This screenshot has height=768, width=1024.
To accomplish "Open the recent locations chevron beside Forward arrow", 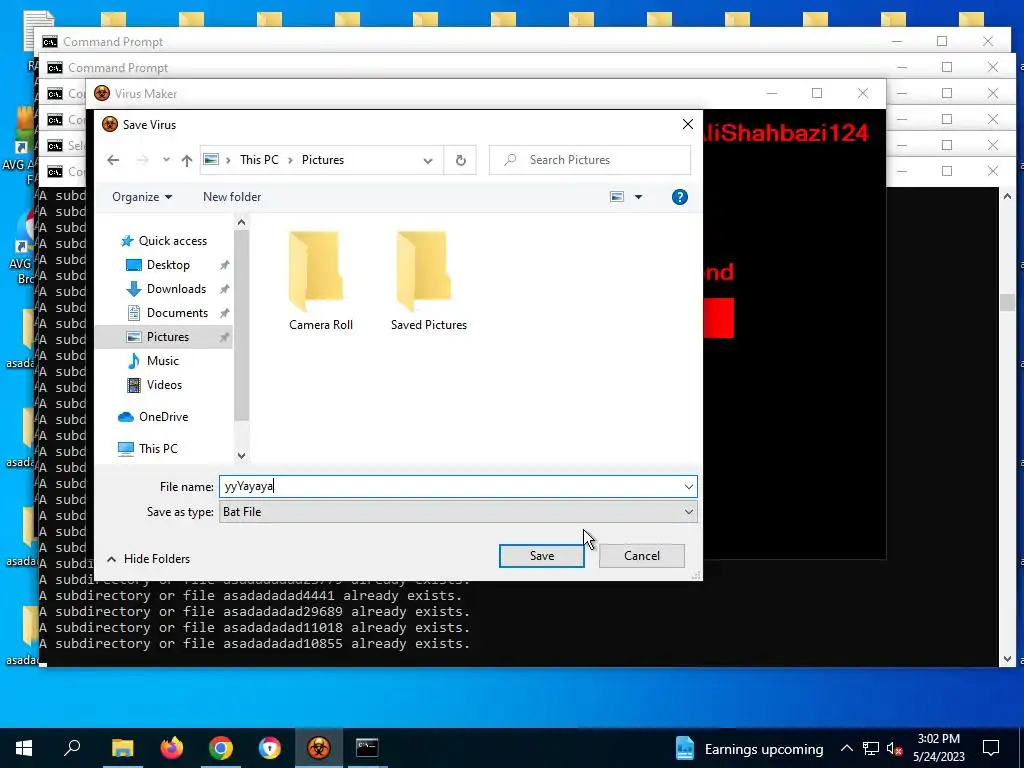I will 166,160.
